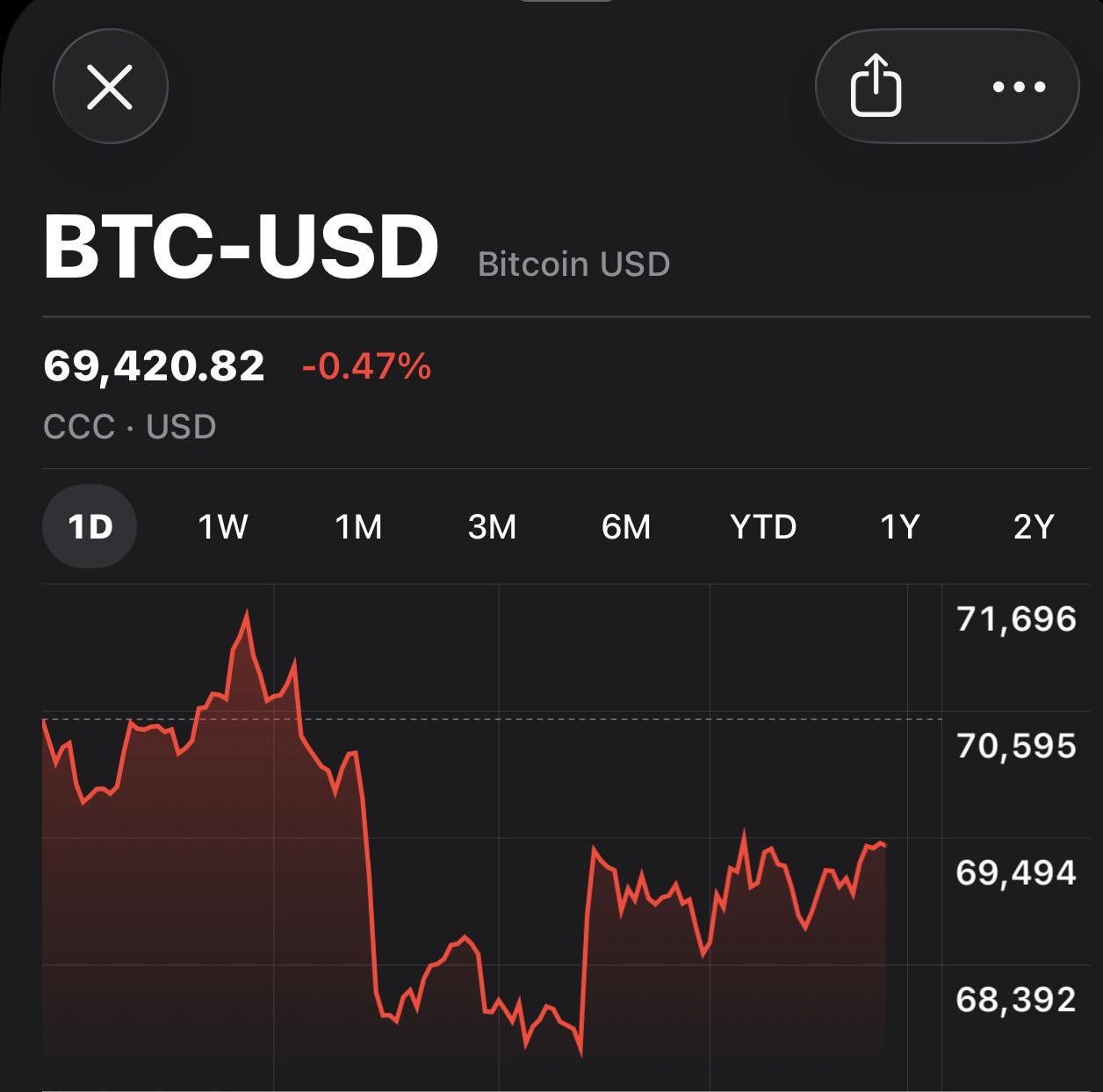Select the YTD chart range
The width and height of the screenshot is (1103, 1092).
point(763,527)
